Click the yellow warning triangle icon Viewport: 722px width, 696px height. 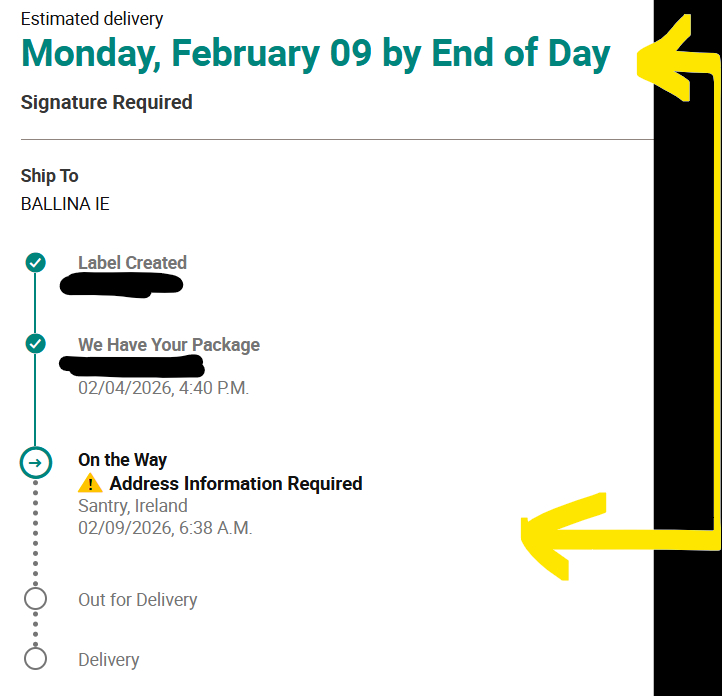click(90, 484)
